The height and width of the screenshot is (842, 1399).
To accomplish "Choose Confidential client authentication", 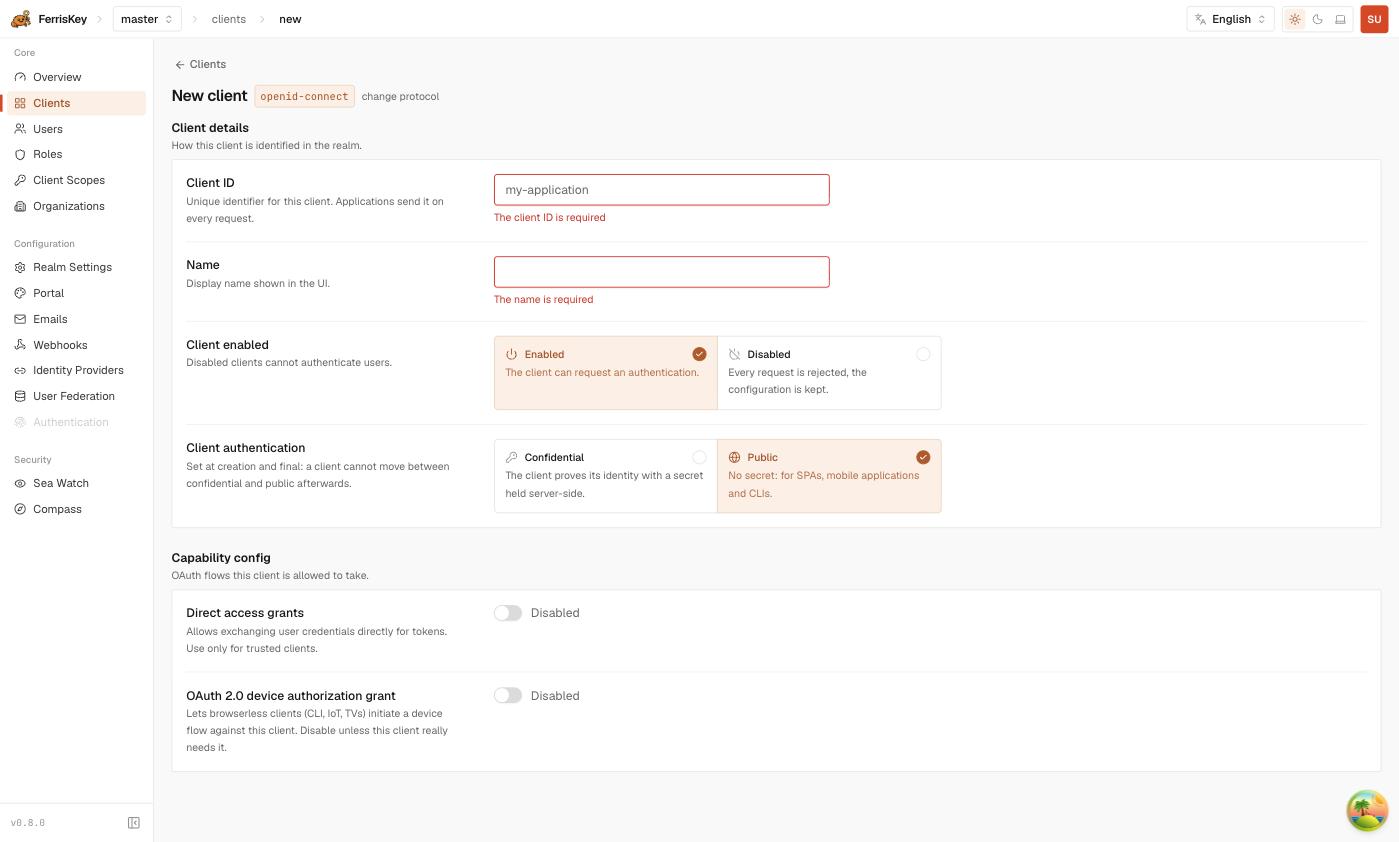I will point(606,476).
